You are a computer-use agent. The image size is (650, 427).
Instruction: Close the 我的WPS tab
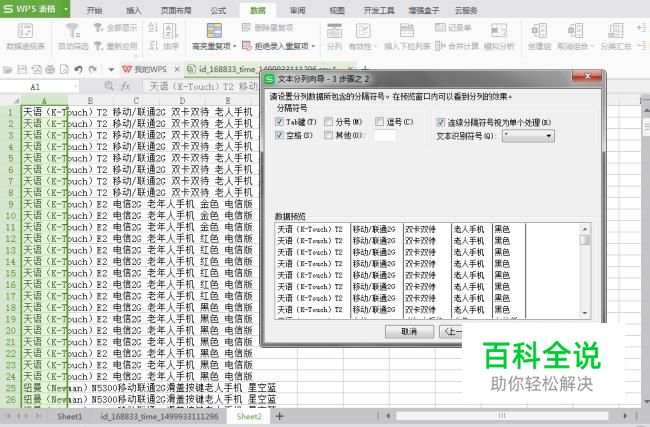coord(177,69)
